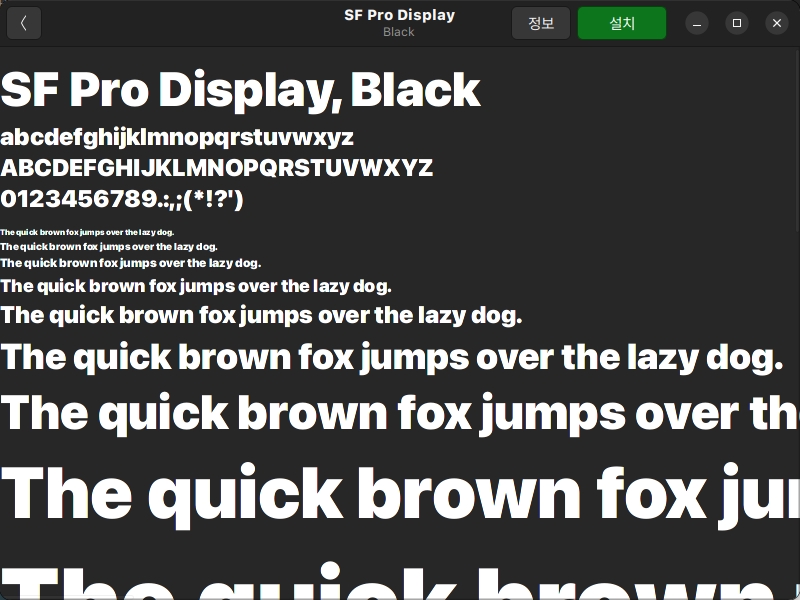The width and height of the screenshot is (800, 600).
Task: Close the font viewer window
Action: [x=777, y=23]
